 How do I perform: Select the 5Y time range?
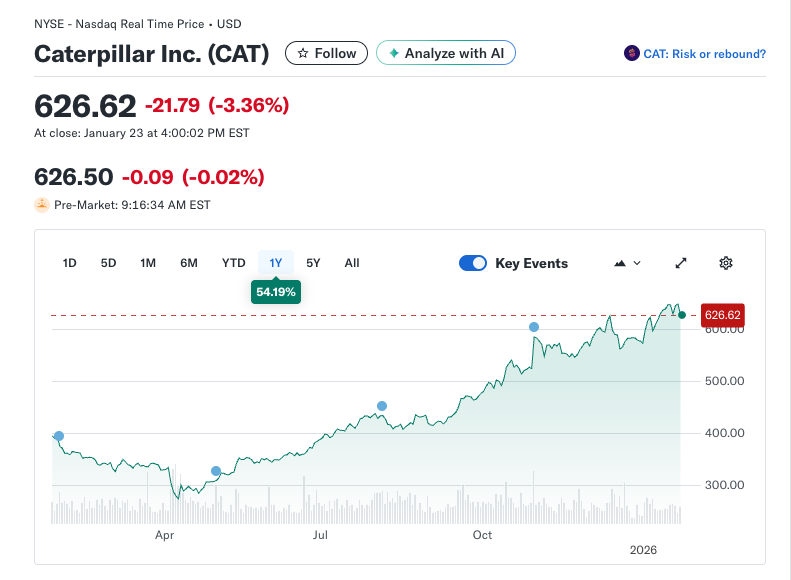[313, 263]
